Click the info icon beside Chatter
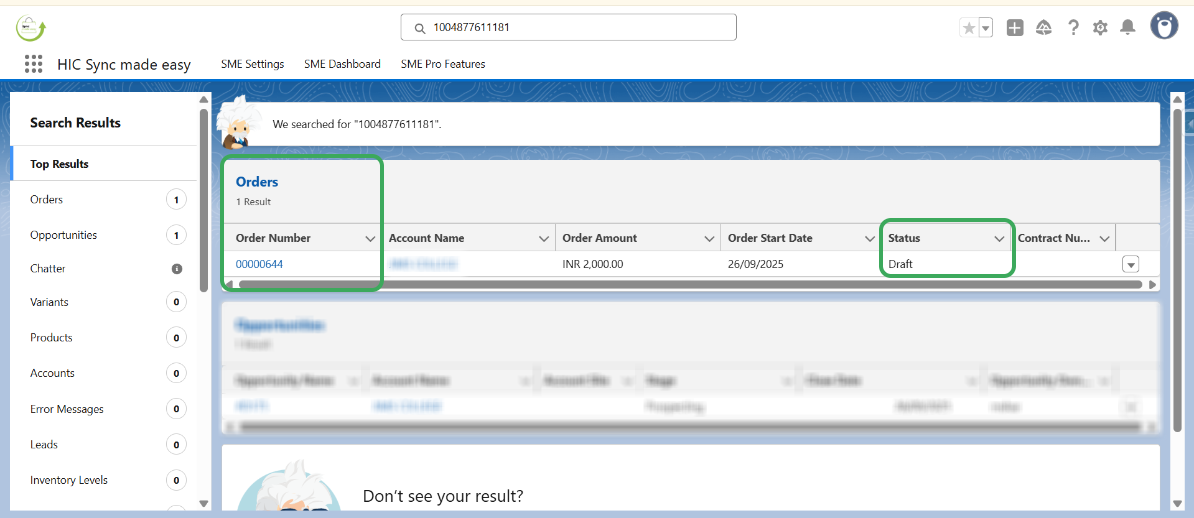 tap(177, 269)
